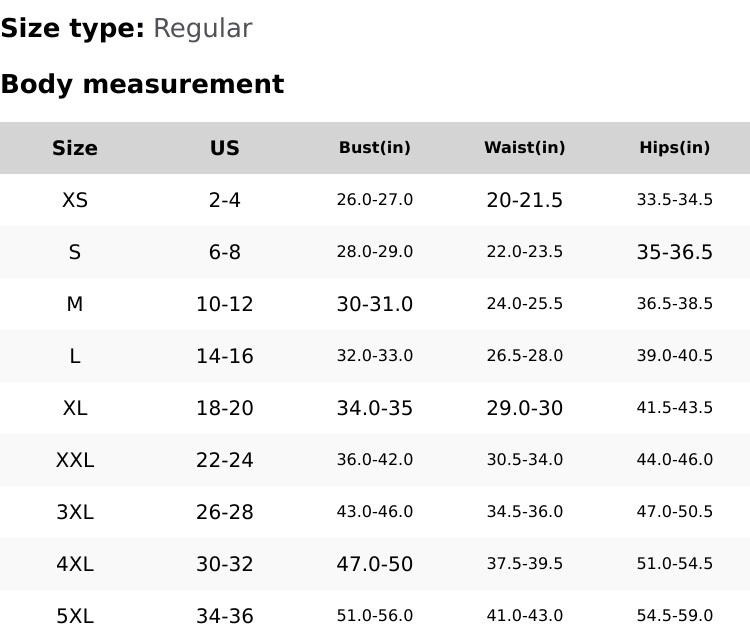Image resolution: width=750 pixels, height=642 pixels.
Task: Click the 3XL size row label
Action: pyautogui.click(x=75, y=512)
